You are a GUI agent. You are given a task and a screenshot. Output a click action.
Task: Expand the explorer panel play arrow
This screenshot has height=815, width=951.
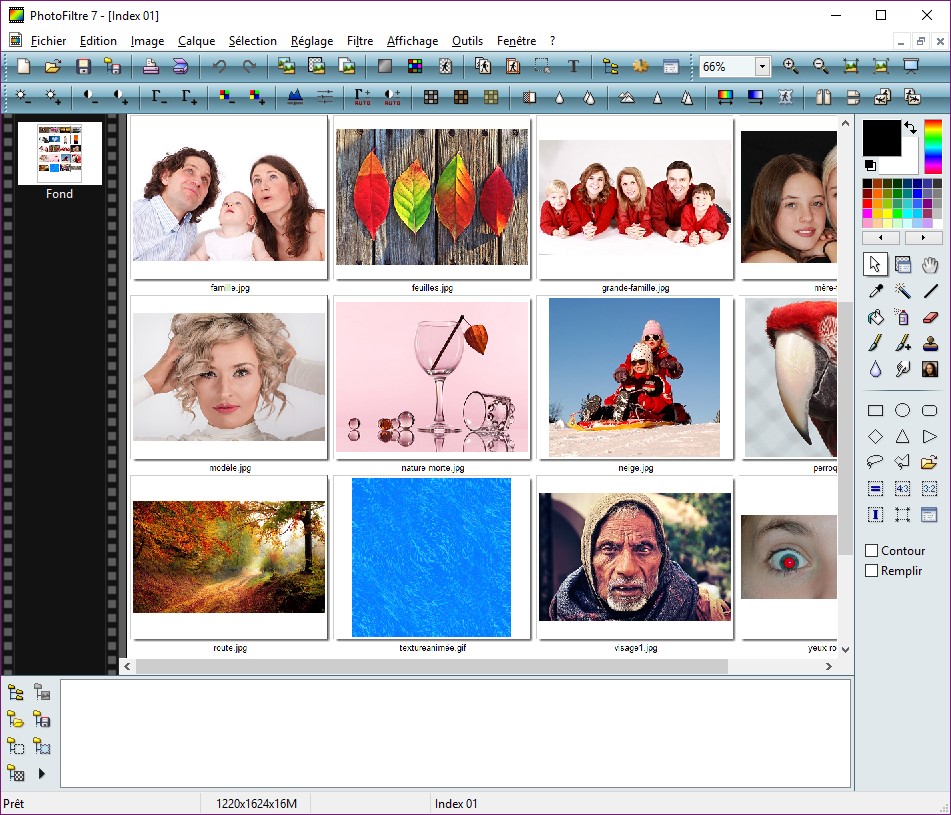(x=42, y=773)
